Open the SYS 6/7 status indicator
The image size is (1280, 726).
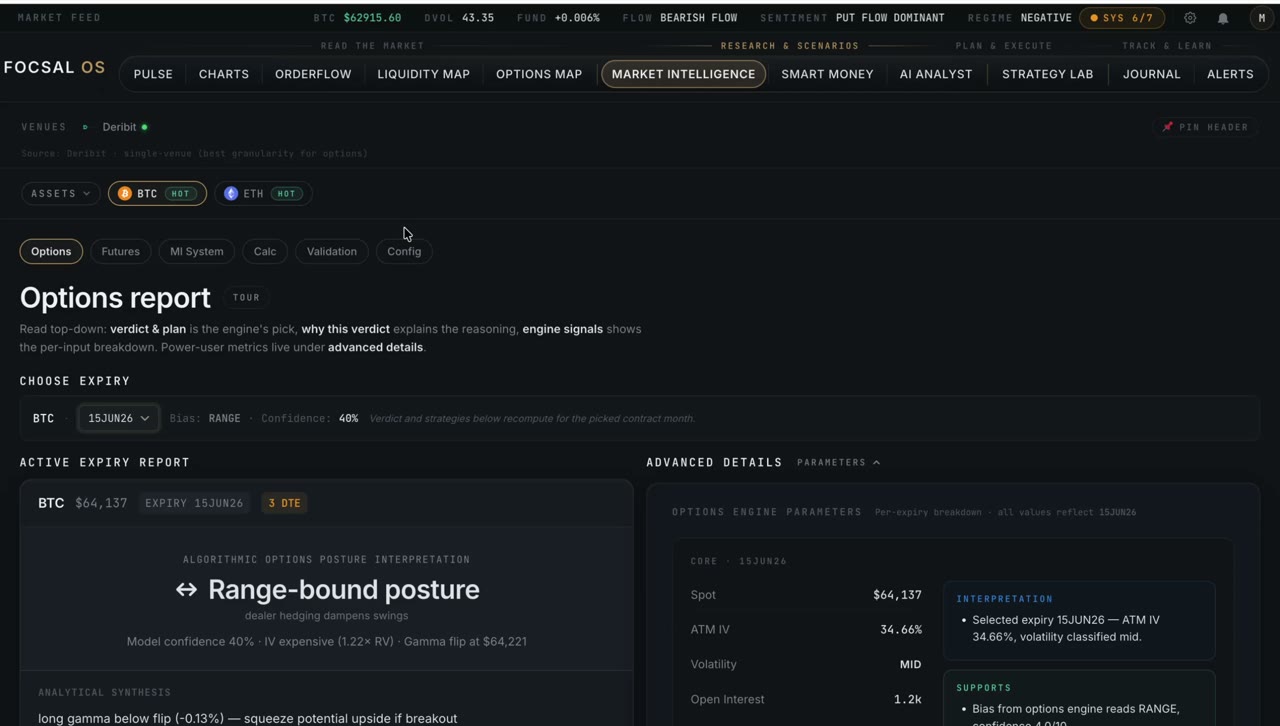1122,18
